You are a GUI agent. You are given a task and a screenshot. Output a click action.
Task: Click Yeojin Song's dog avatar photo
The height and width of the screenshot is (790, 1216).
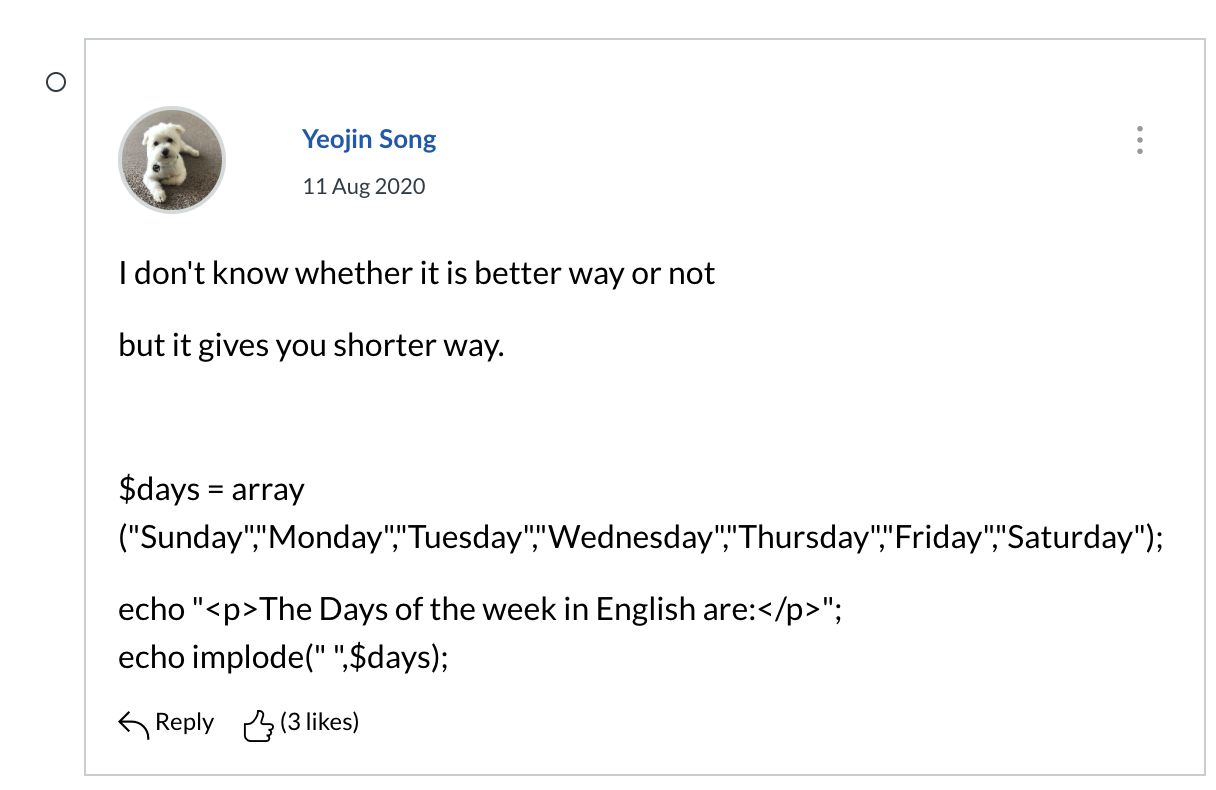(172, 159)
